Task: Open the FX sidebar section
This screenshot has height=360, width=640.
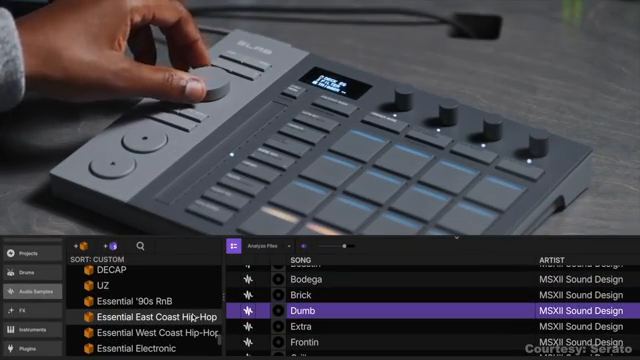Action: click(x=33, y=311)
